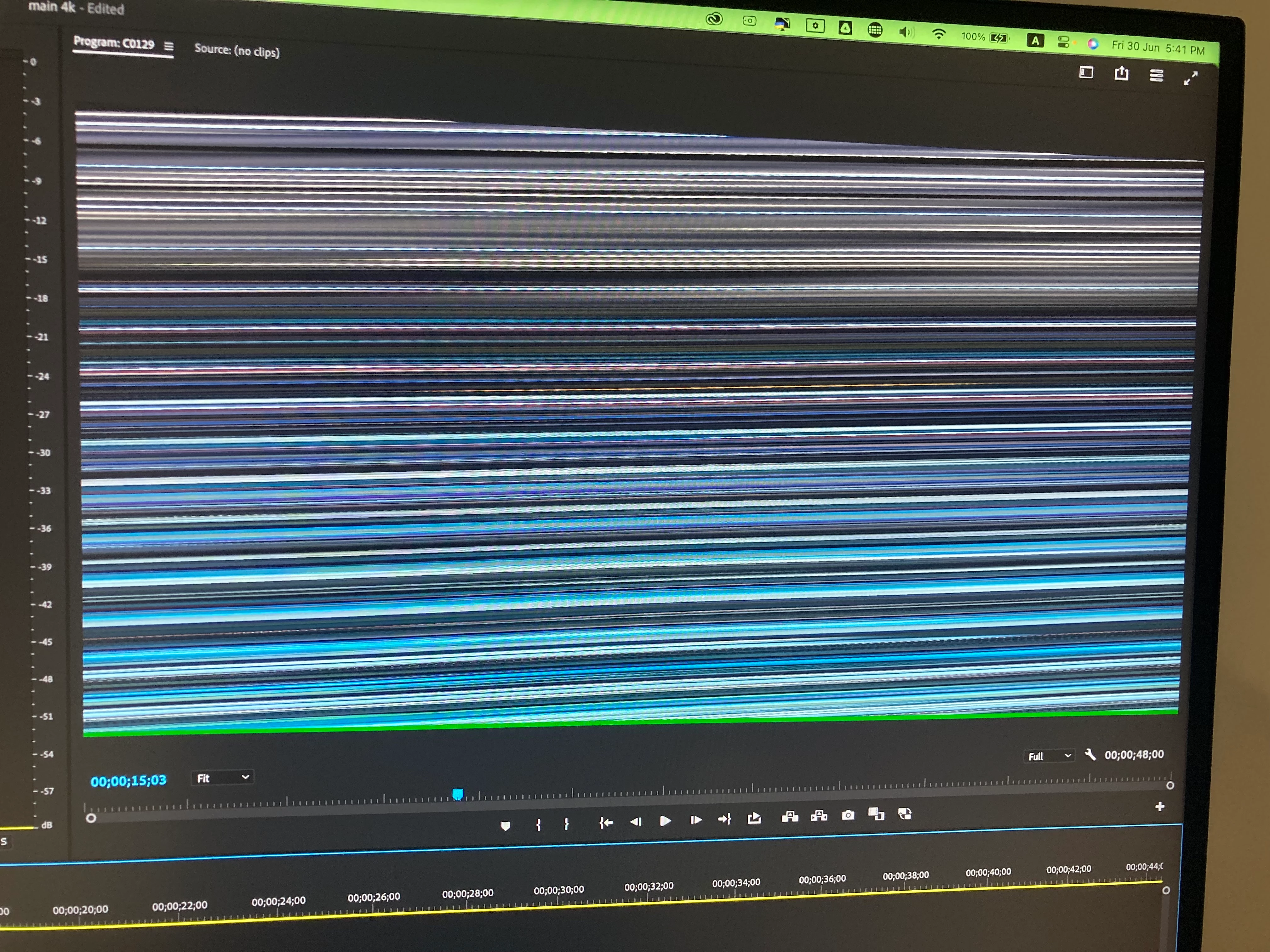Step back one frame
Image resolution: width=1270 pixels, height=952 pixels.
[x=636, y=822]
